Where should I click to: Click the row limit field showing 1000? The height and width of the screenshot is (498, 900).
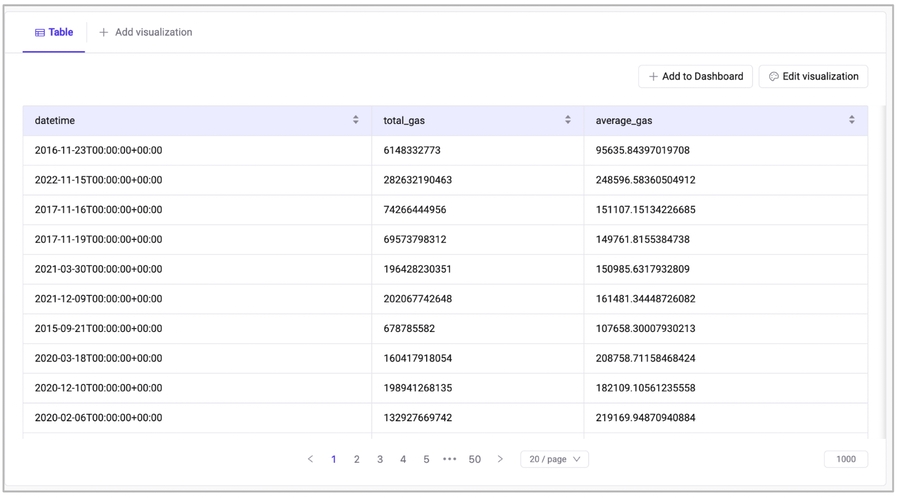[x=845, y=459]
